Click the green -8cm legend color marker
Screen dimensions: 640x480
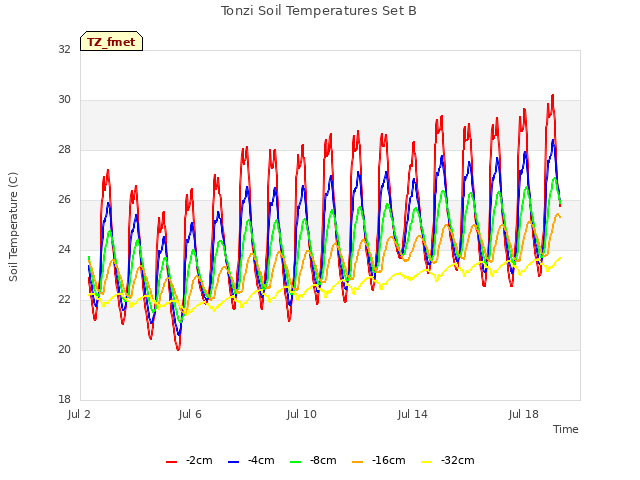(x=296, y=462)
